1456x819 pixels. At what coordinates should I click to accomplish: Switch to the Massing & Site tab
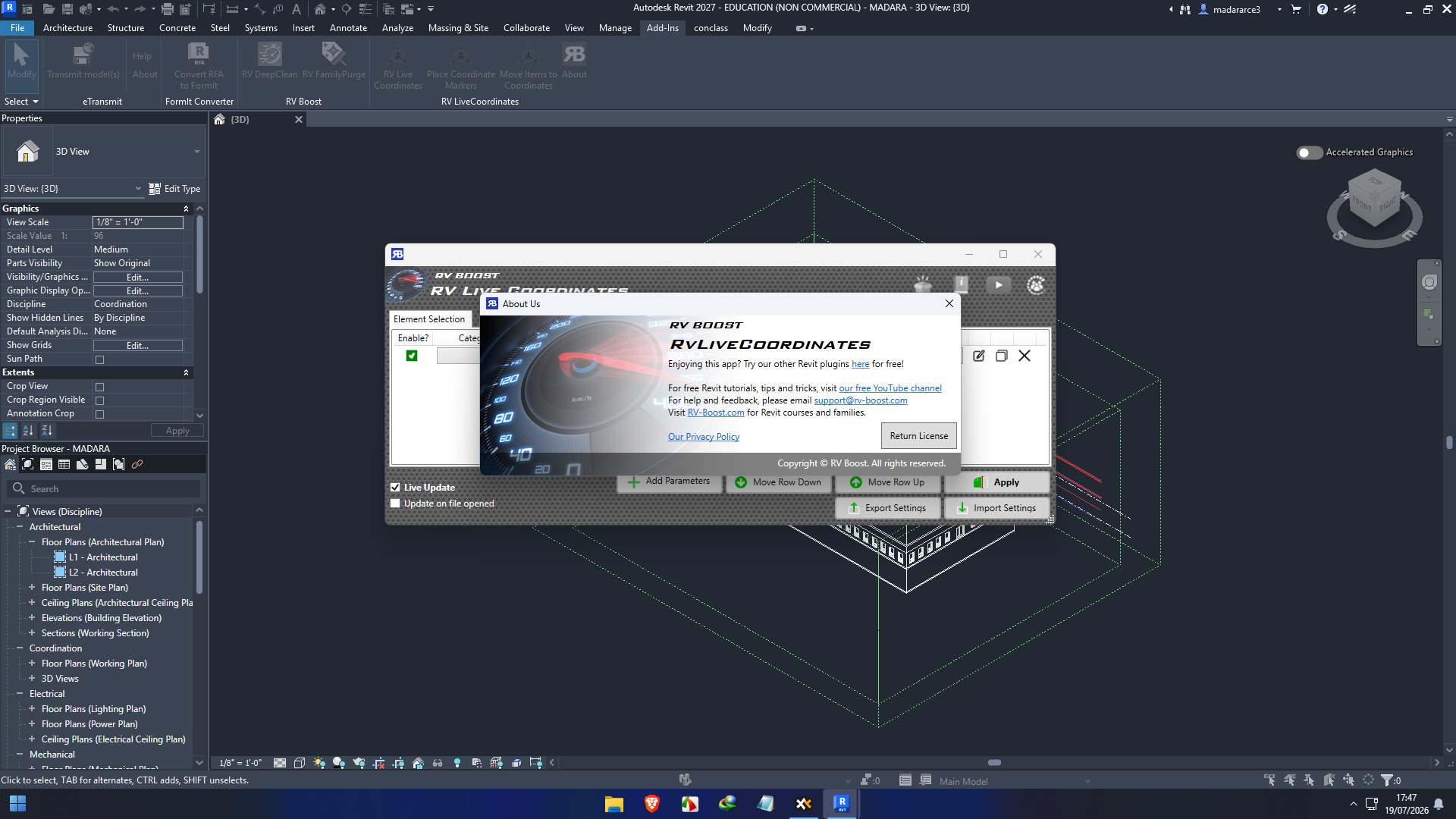point(458,28)
